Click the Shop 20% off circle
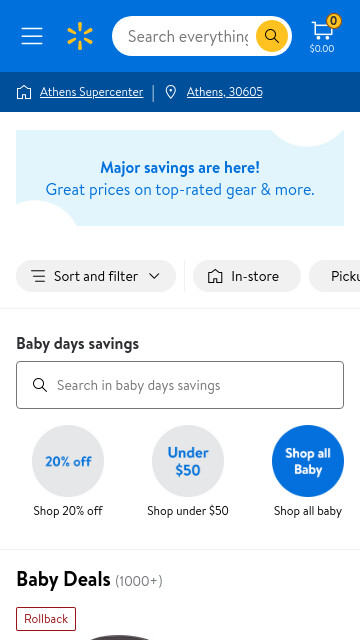This screenshot has height=640, width=360. [68, 461]
